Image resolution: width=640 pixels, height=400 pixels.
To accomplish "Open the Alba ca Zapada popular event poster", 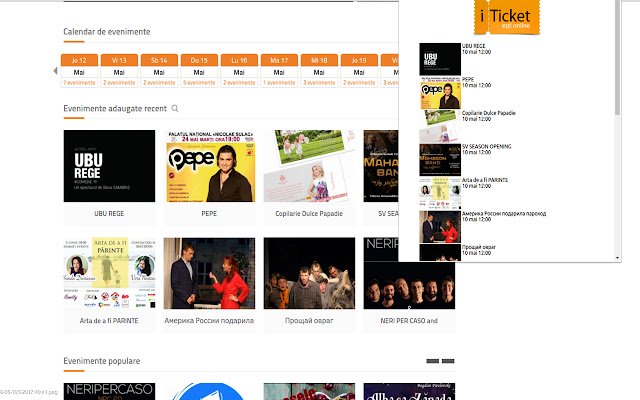I will [409, 391].
